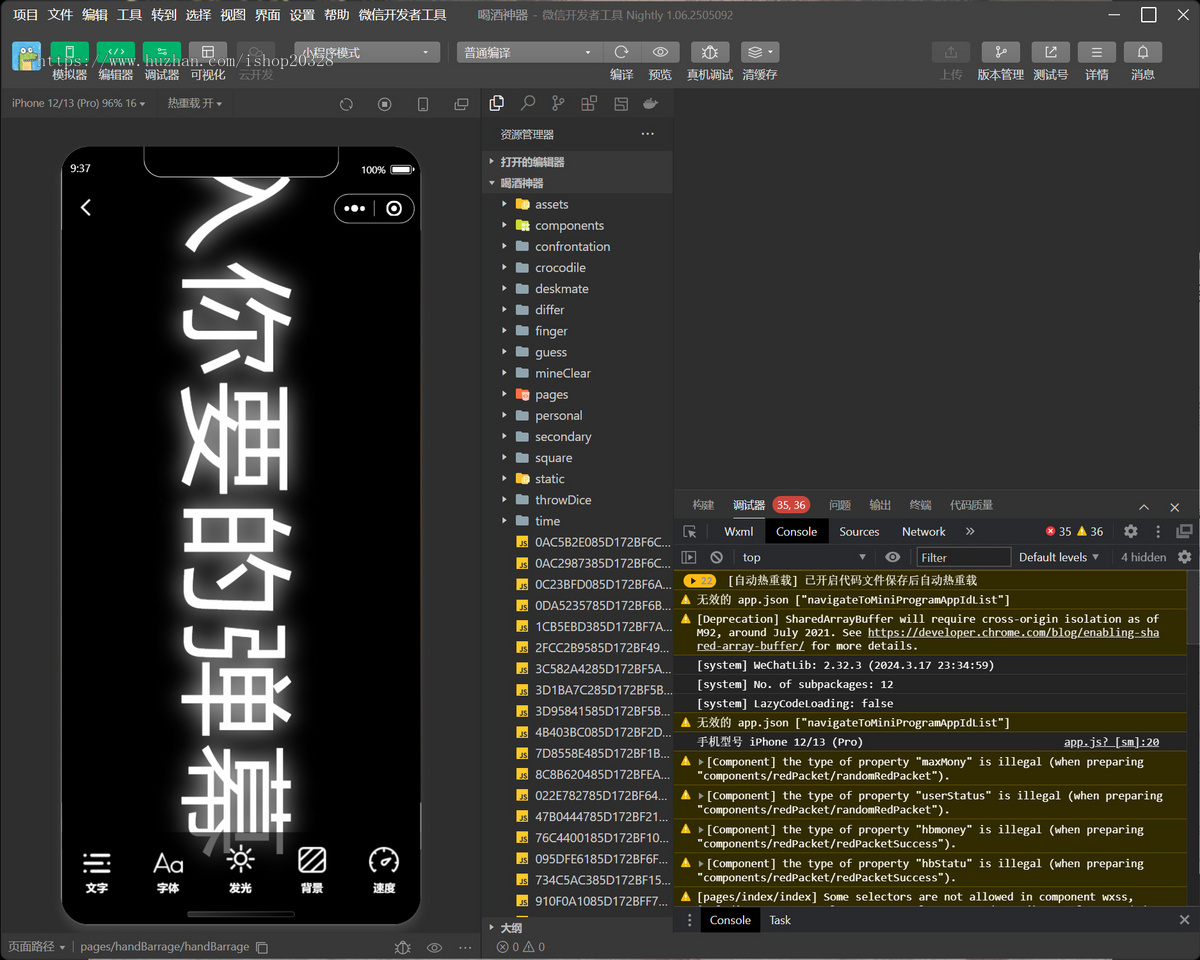Detach the simulator into separate window
Viewport: 1200px width, 960px height.
tap(461, 104)
